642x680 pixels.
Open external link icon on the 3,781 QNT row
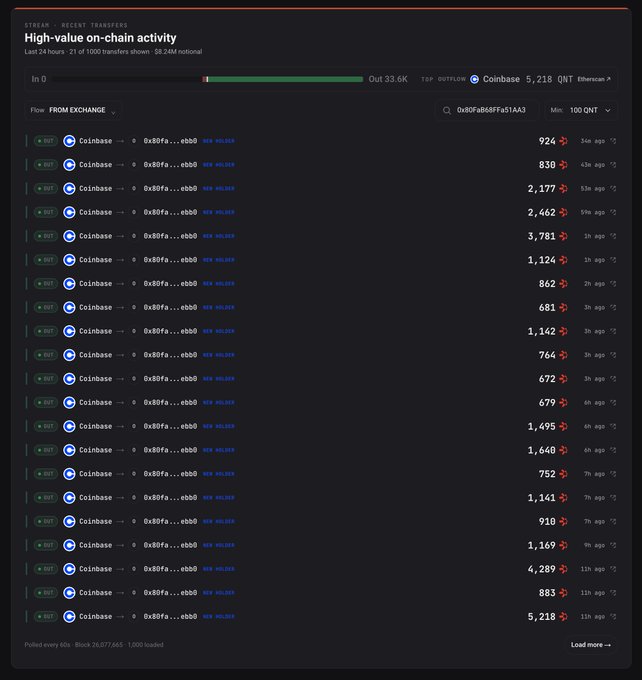(613, 236)
